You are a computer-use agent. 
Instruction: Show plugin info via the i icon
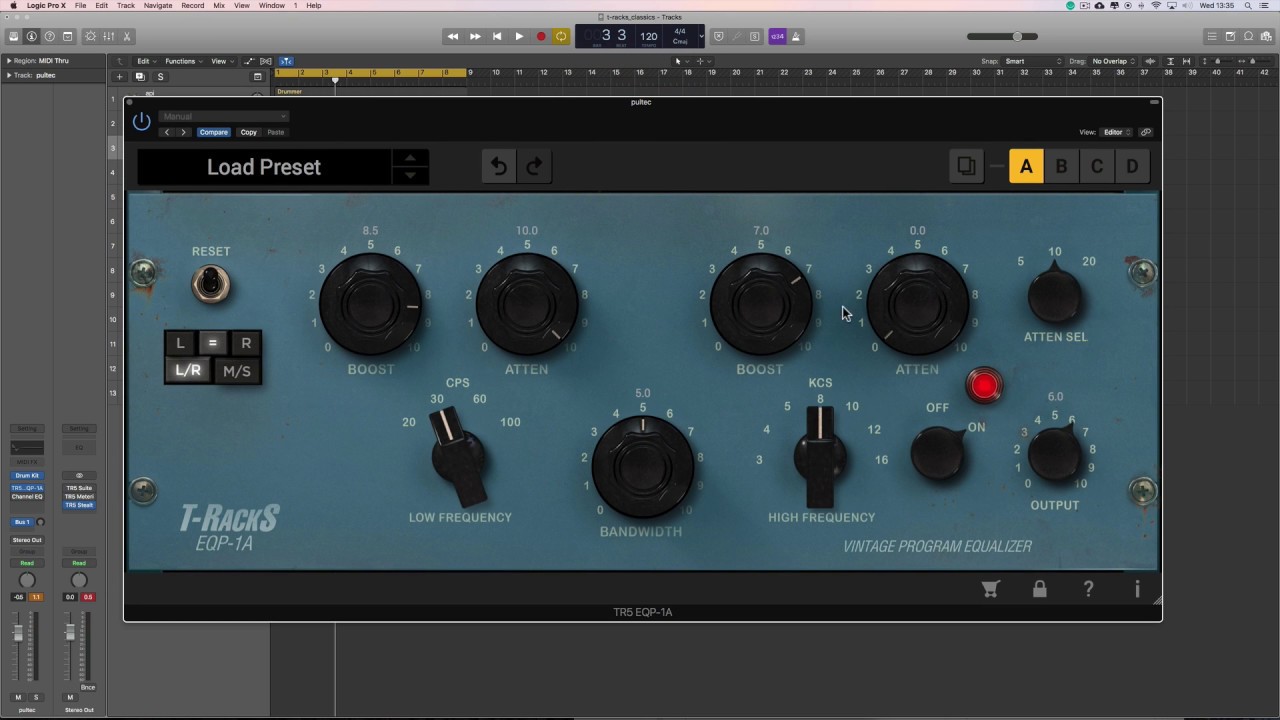coord(1137,589)
